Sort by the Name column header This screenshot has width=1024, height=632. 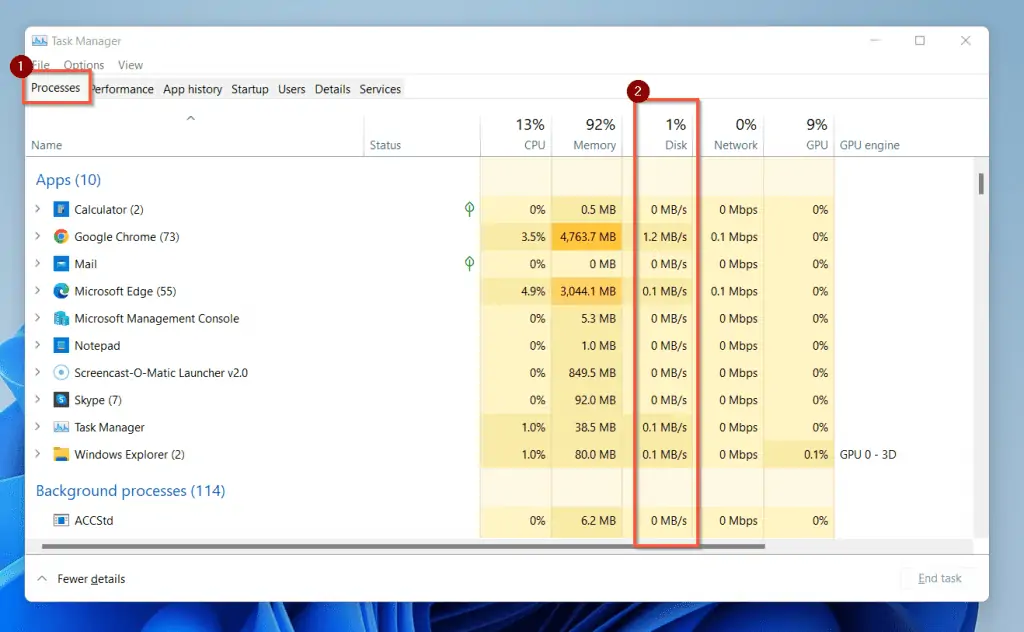46,145
